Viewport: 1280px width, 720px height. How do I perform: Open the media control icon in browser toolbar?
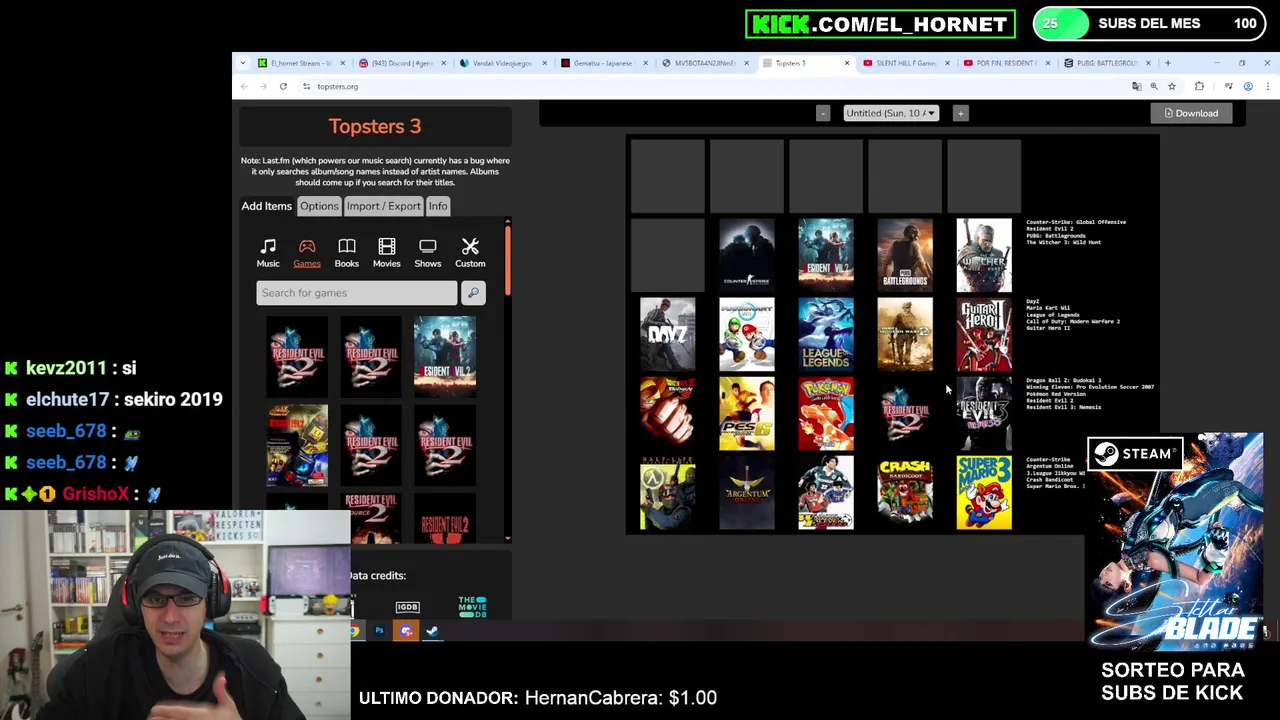click(x=1228, y=87)
